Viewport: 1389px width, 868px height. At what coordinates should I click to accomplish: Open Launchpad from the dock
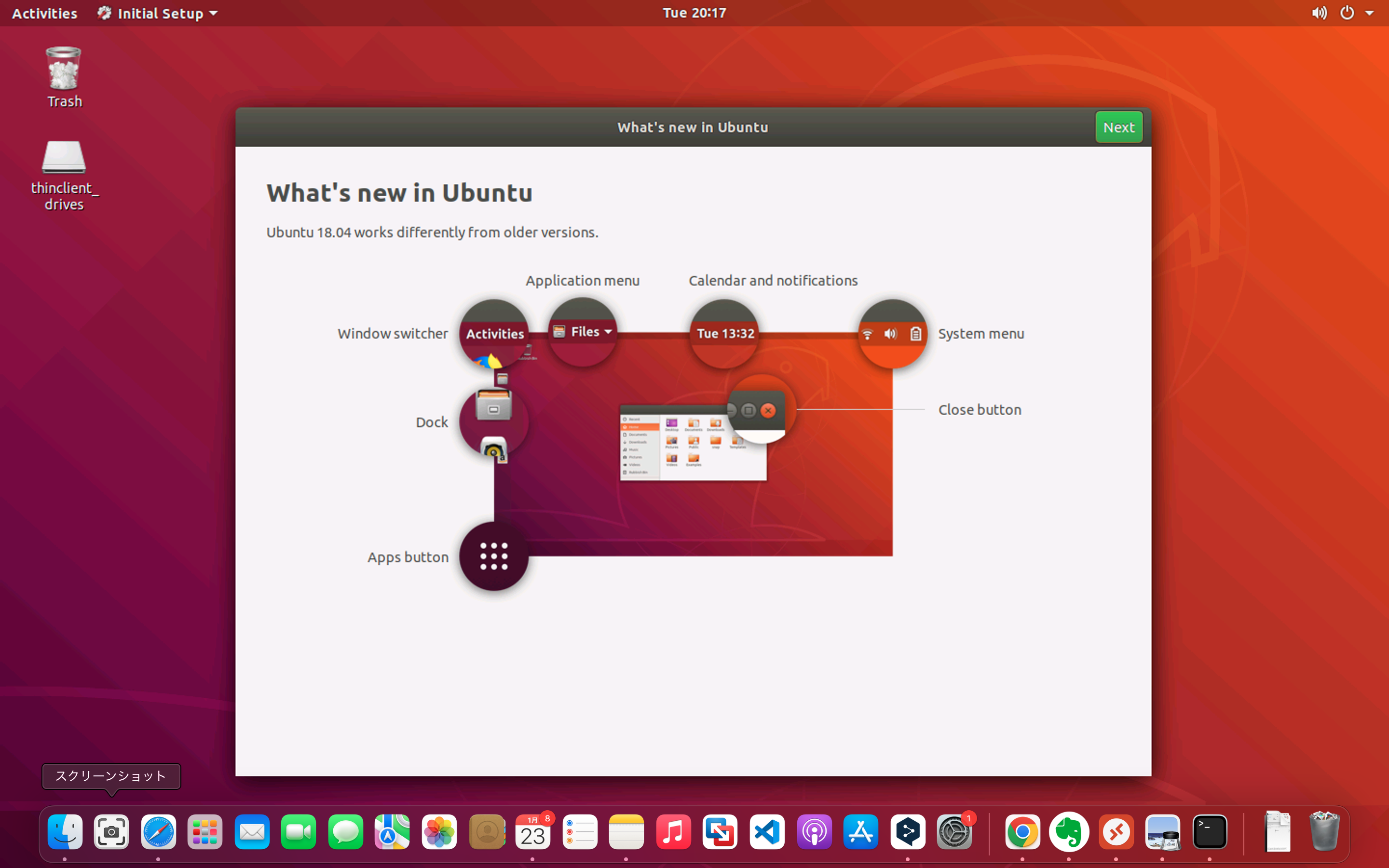(x=205, y=831)
